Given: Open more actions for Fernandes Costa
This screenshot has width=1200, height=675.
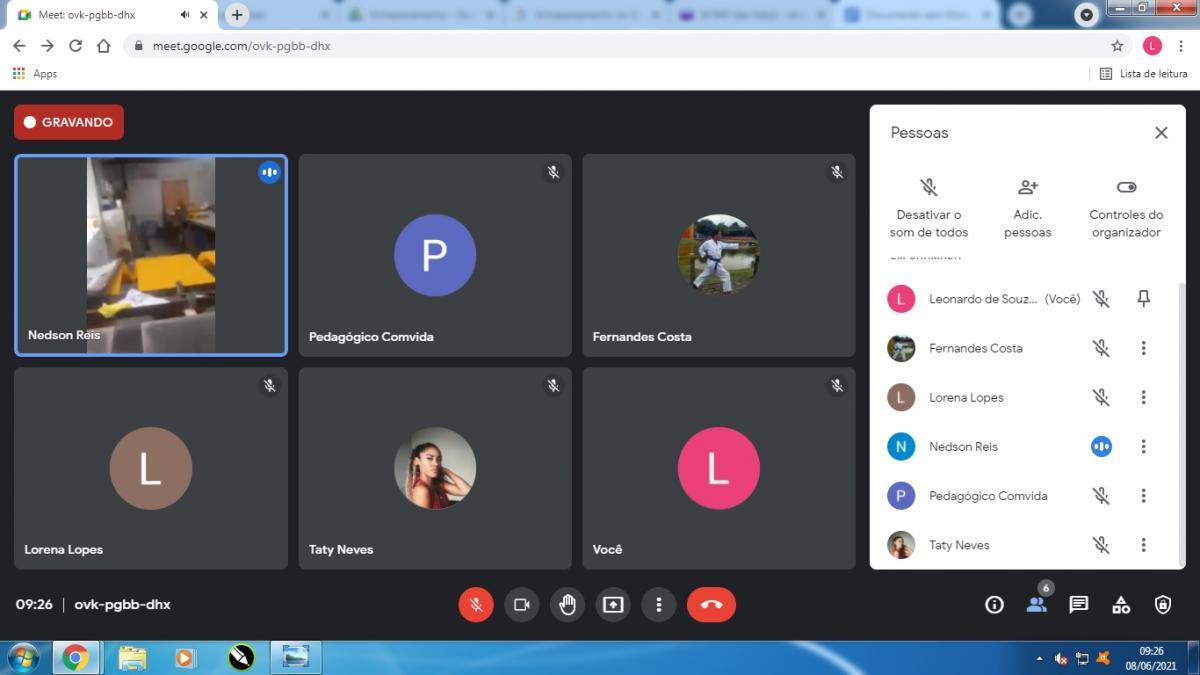Looking at the screenshot, I should click(x=1143, y=348).
